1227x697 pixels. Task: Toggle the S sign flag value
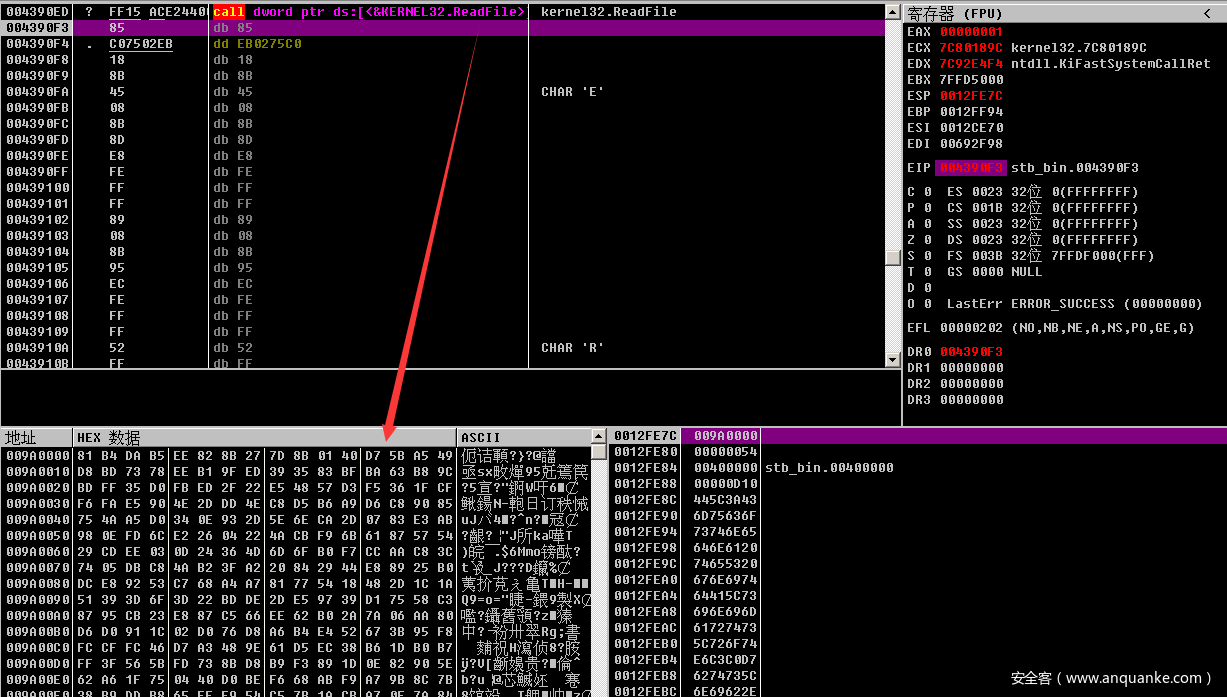click(927, 256)
